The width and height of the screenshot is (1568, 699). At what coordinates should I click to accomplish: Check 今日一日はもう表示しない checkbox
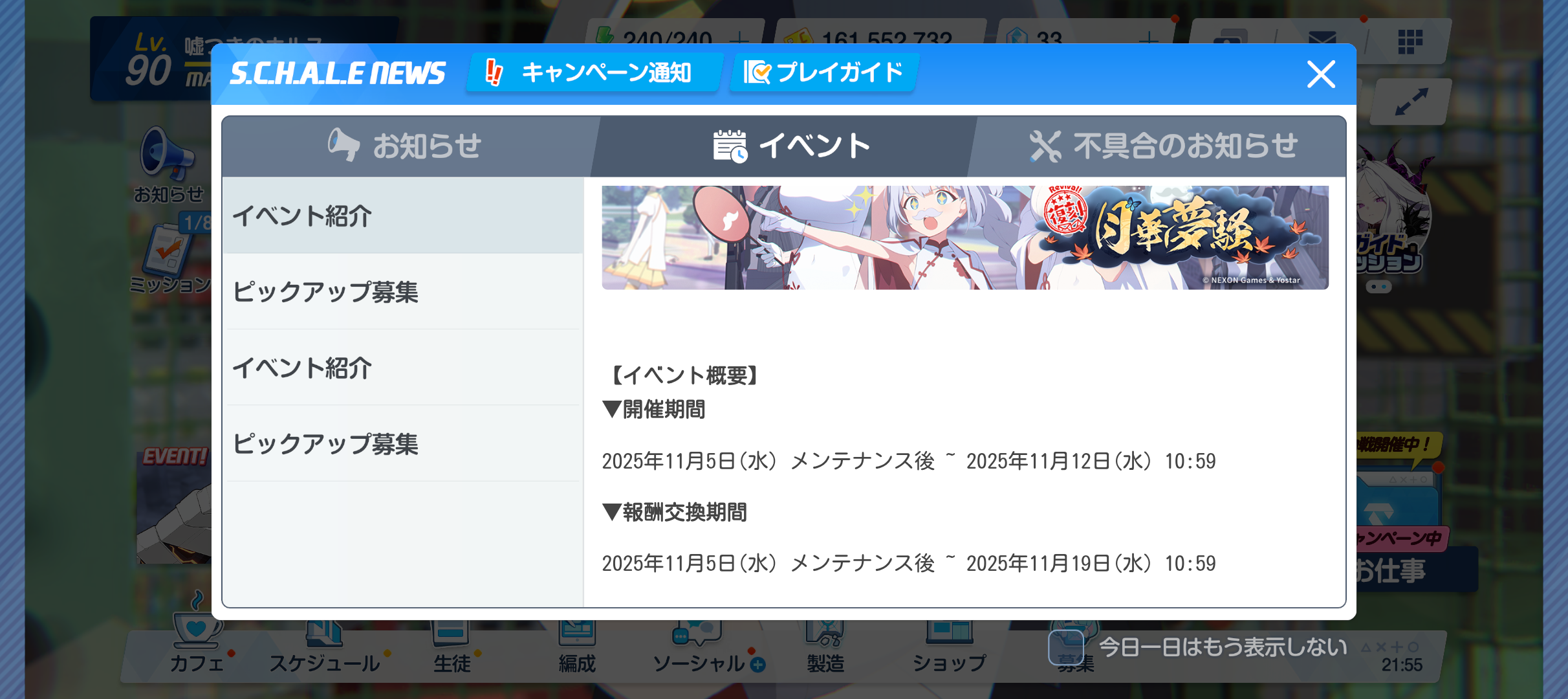point(1065,646)
